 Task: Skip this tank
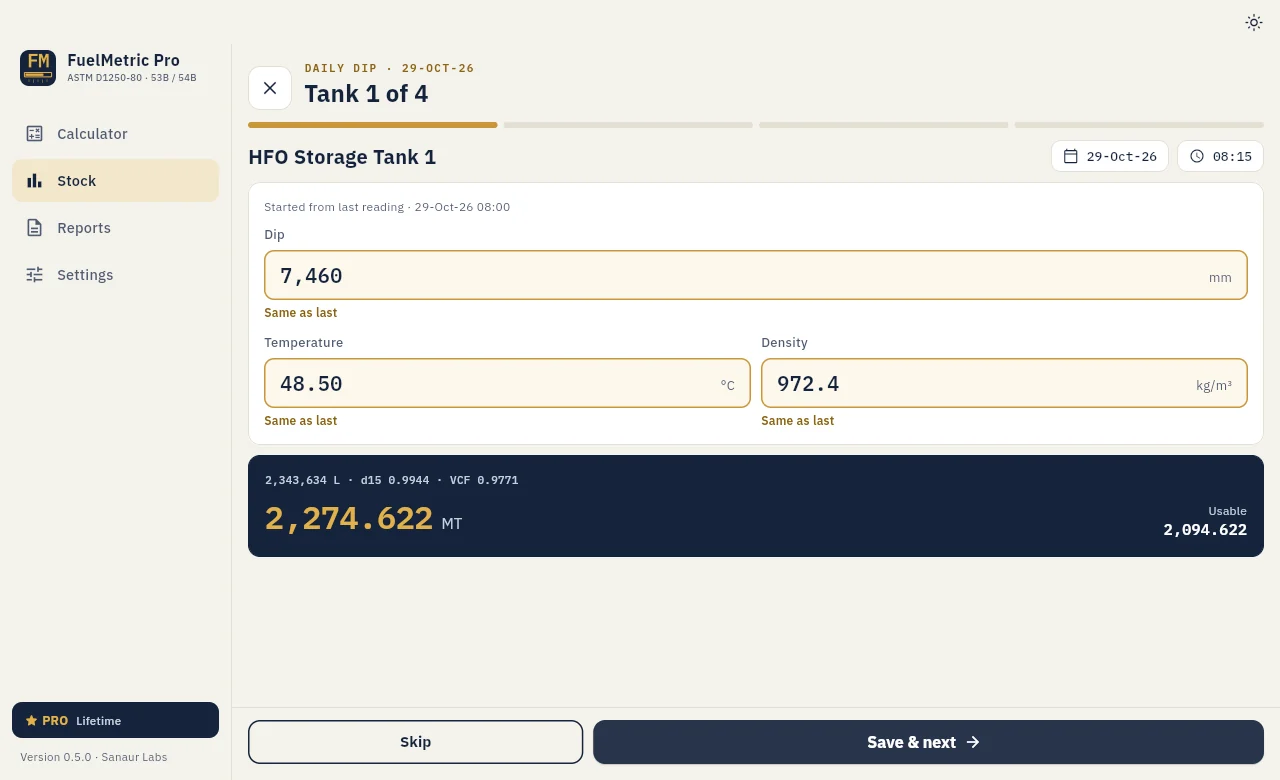coord(415,742)
